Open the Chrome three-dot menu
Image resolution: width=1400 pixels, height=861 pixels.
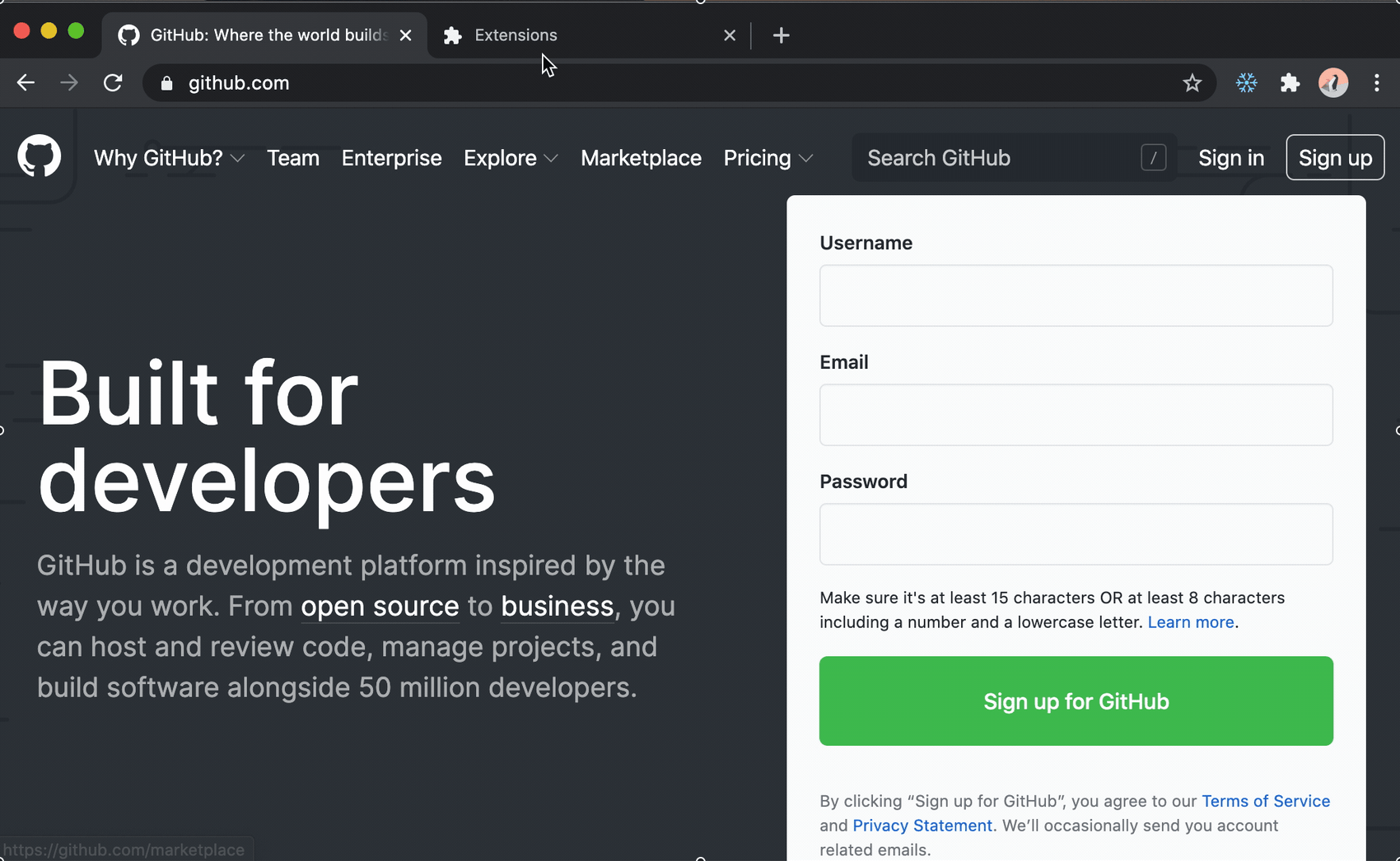(x=1377, y=82)
